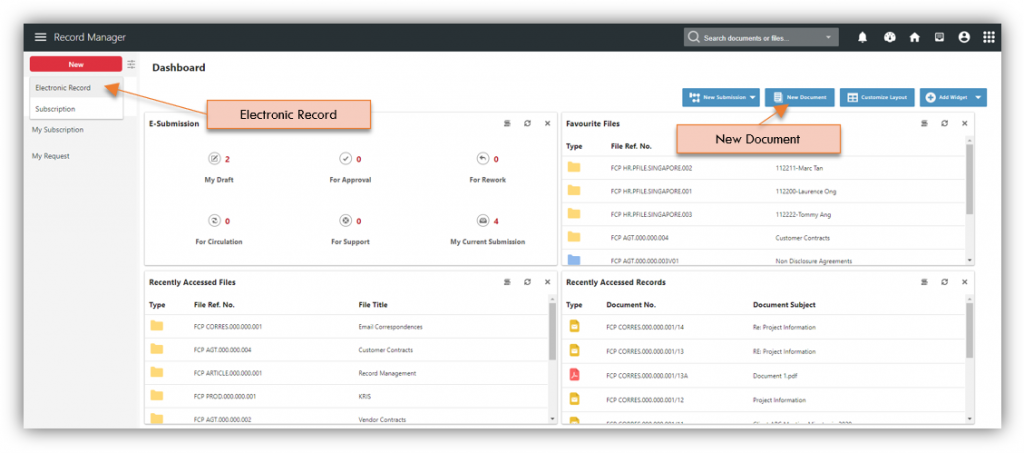Open the hamburger navigation menu
Viewport: 1024px width, 453px height.
(41, 37)
